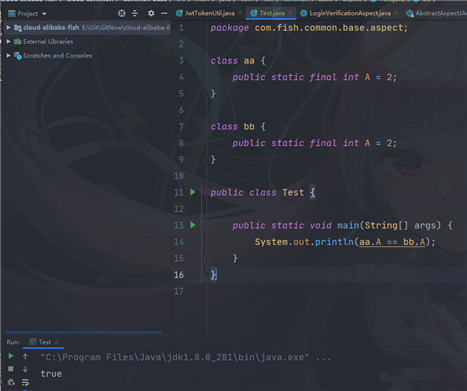Place the cursor after the closing brace on line 16
467x391 pixels.
click(217, 275)
